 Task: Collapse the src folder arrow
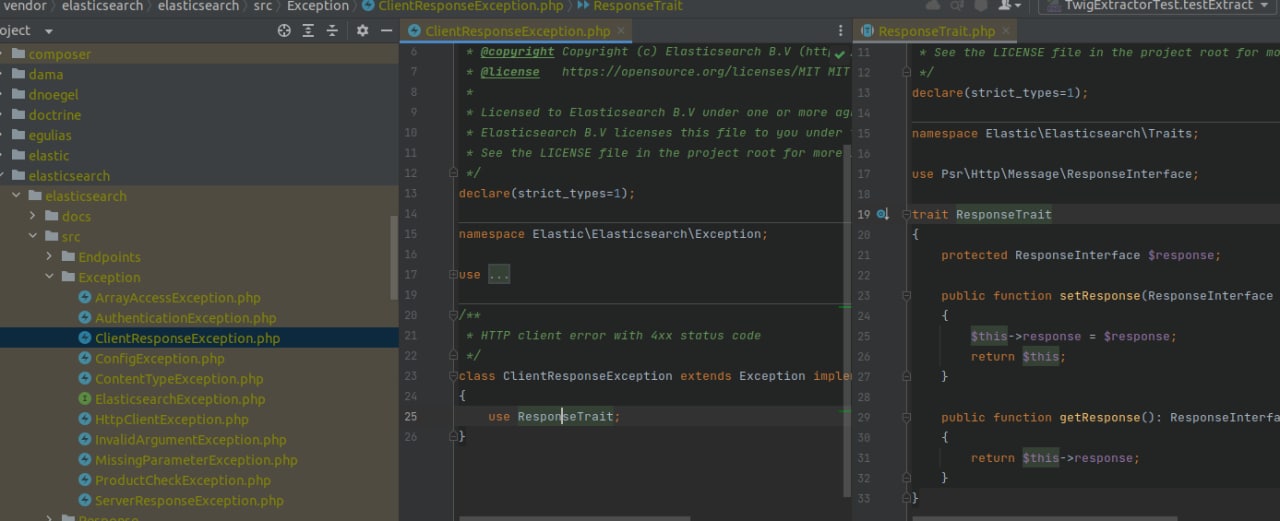[x=33, y=236]
